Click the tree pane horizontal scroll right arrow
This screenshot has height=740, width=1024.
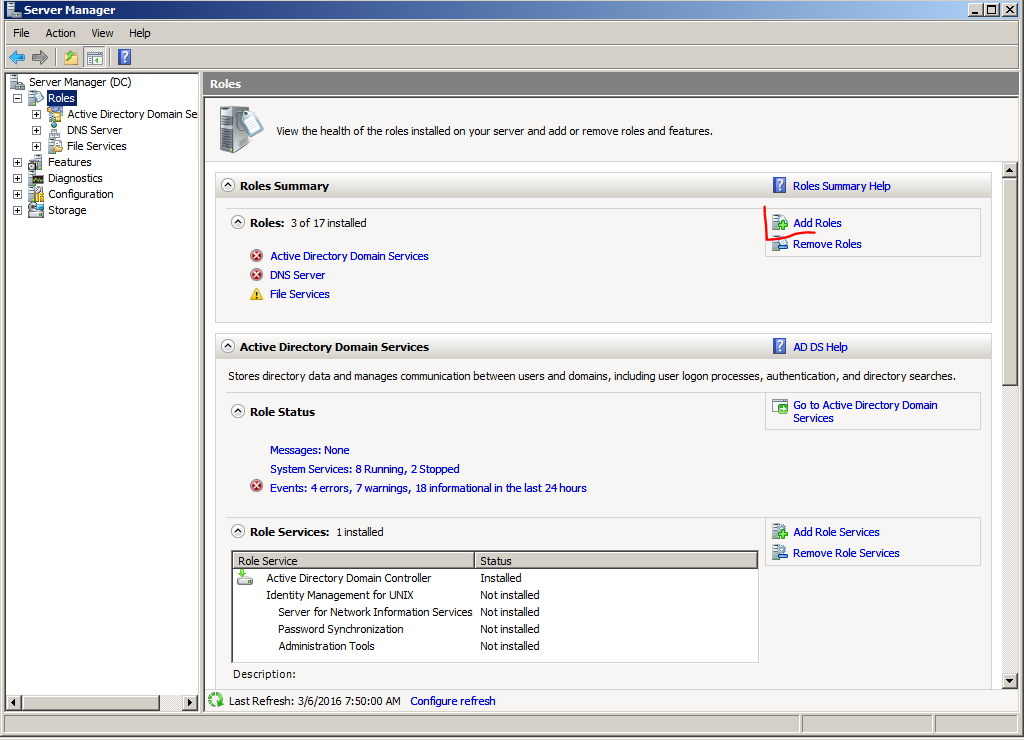pos(190,703)
